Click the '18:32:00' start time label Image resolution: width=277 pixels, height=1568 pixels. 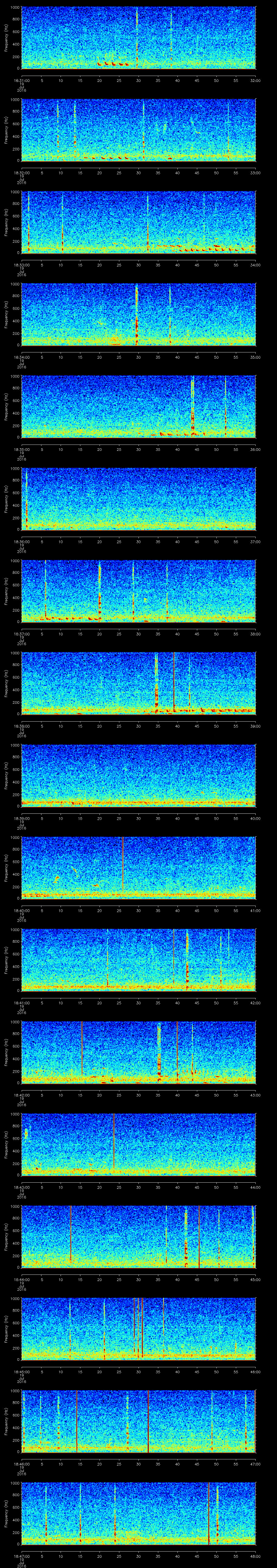tap(21, 173)
